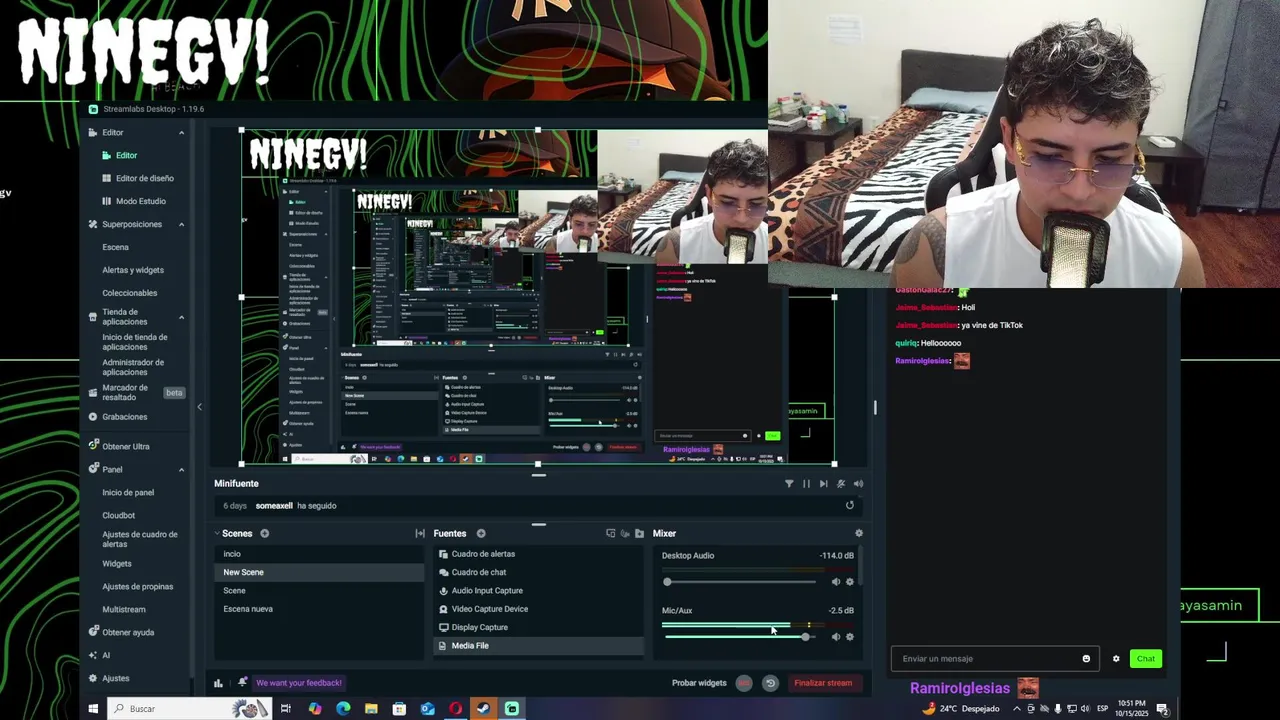Open notifications bell in bottom bar
This screenshot has height=720, width=1280.
[x=242, y=682]
